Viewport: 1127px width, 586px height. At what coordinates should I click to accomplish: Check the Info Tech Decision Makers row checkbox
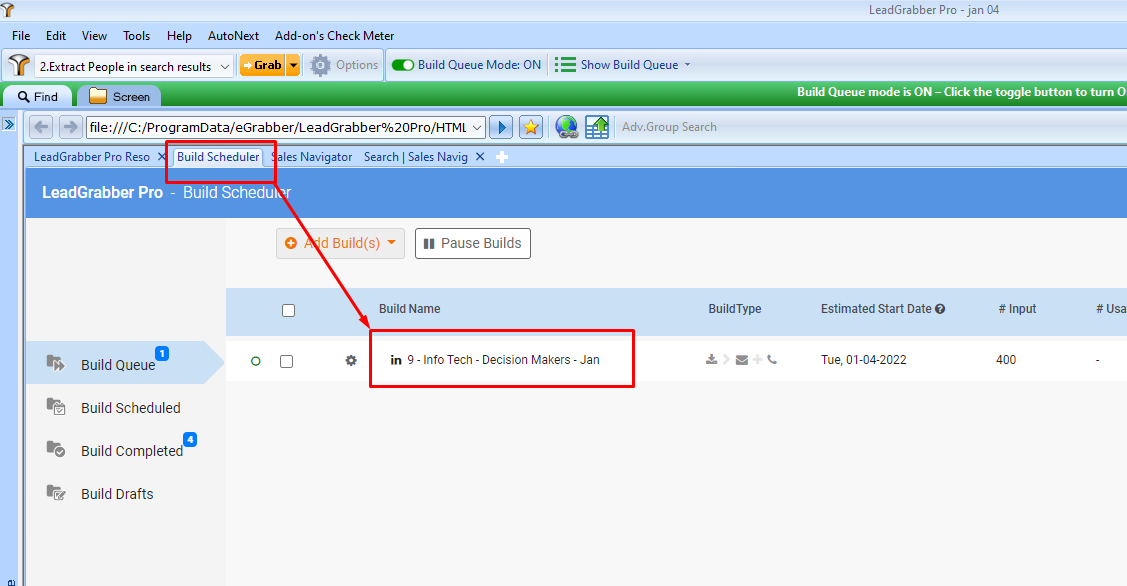click(286, 361)
